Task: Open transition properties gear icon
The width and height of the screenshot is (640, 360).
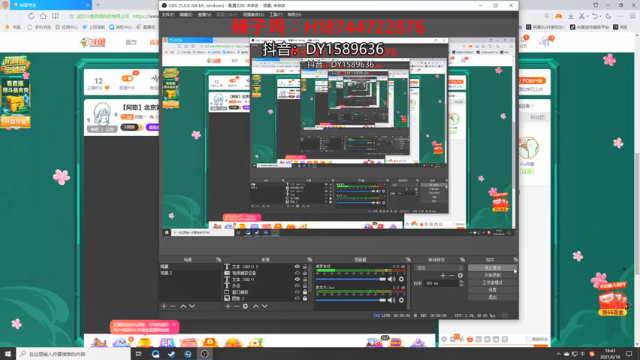Action: pyautogui.click(x=460, y=276)
